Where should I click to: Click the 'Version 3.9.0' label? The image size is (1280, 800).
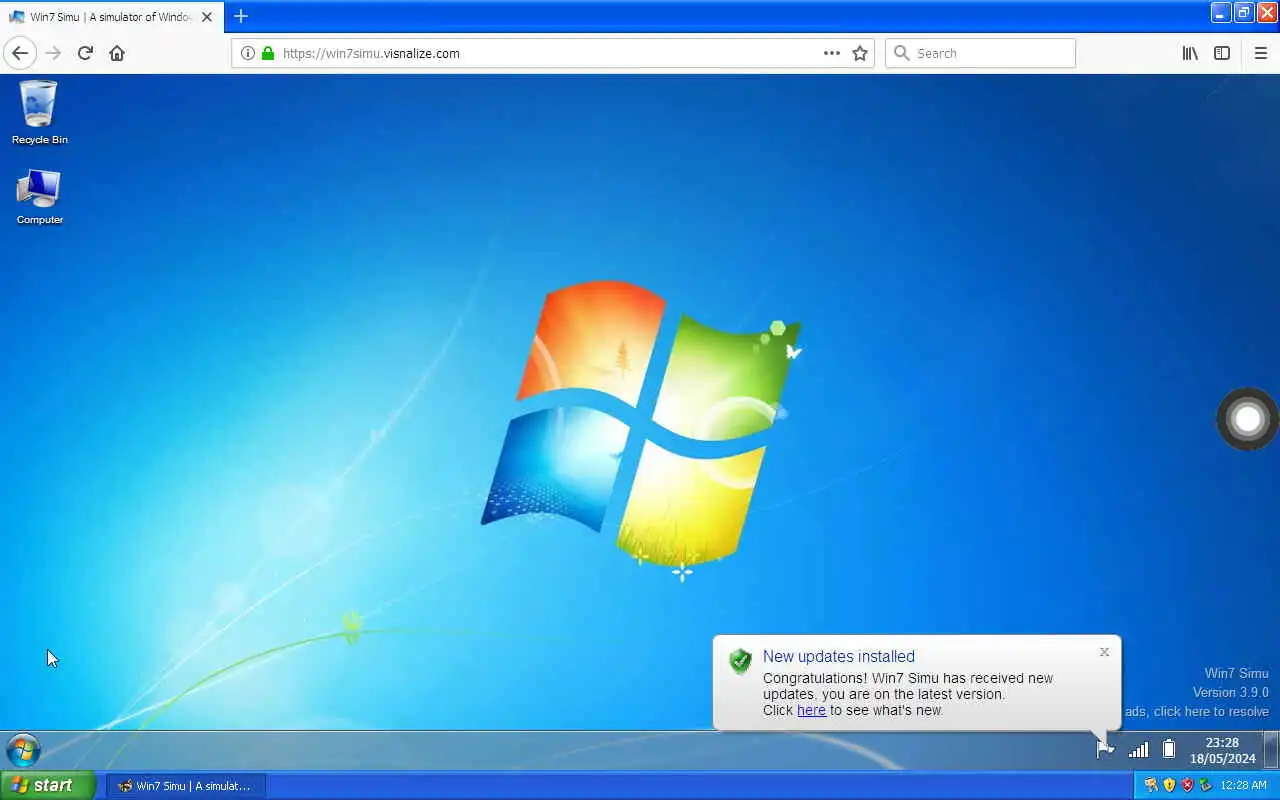(1230, 692)
